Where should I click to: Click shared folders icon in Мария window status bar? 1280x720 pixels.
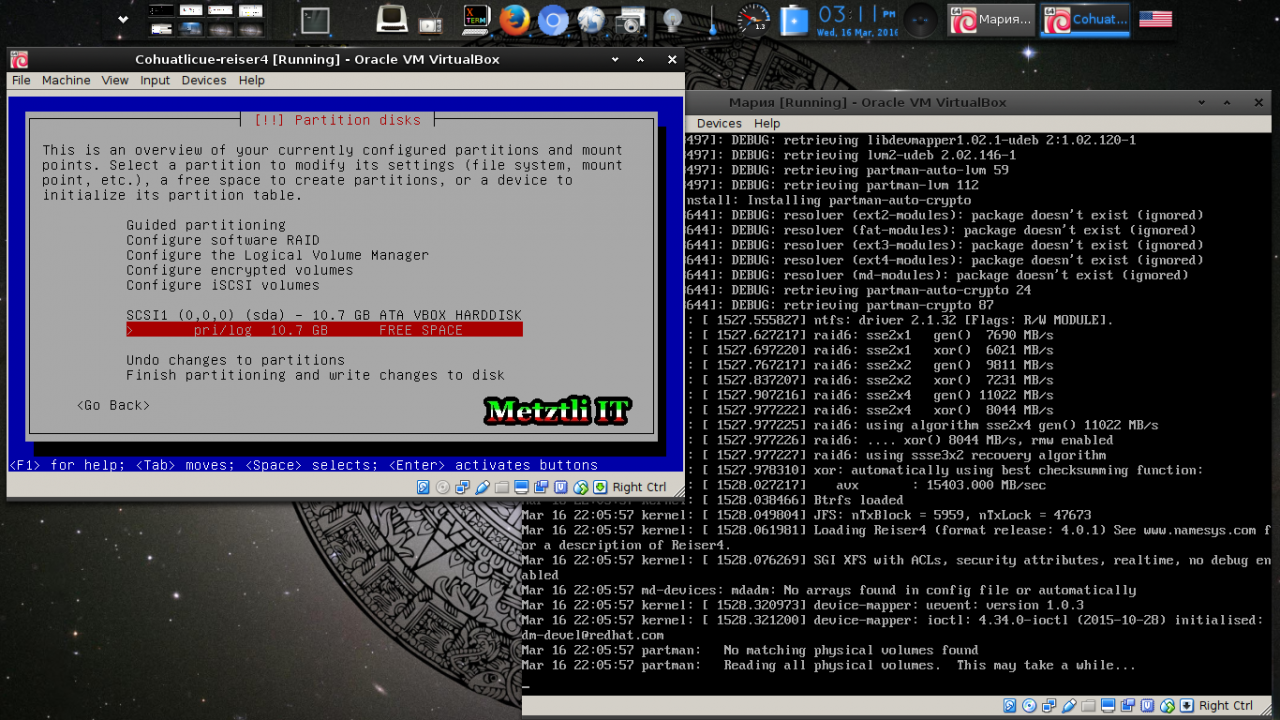(x=1089, y=705)
